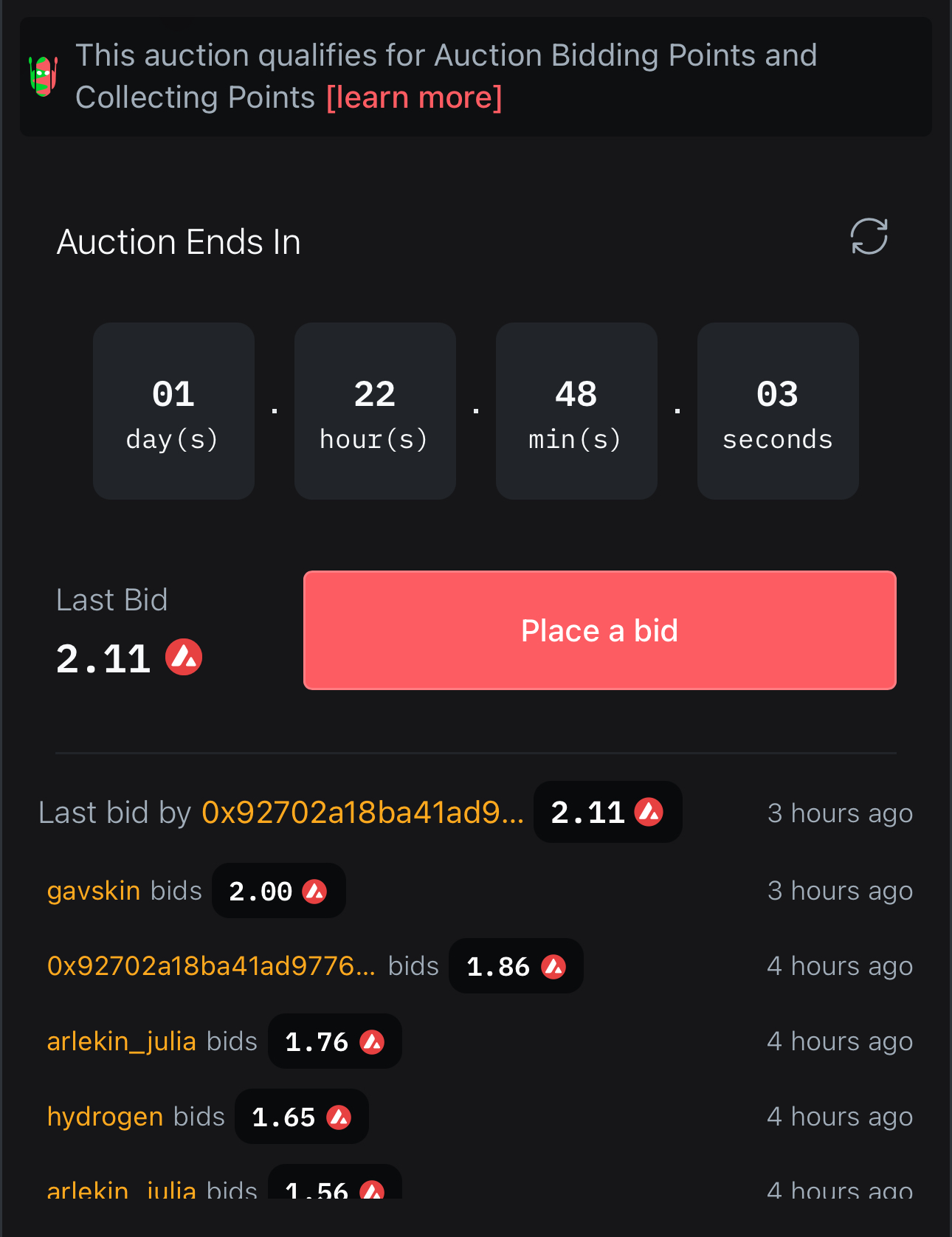This screenshot has width=952, height=1237.
Task: Click the AVAX icon beside Last Bid 2.11
Action: point(184,657)
